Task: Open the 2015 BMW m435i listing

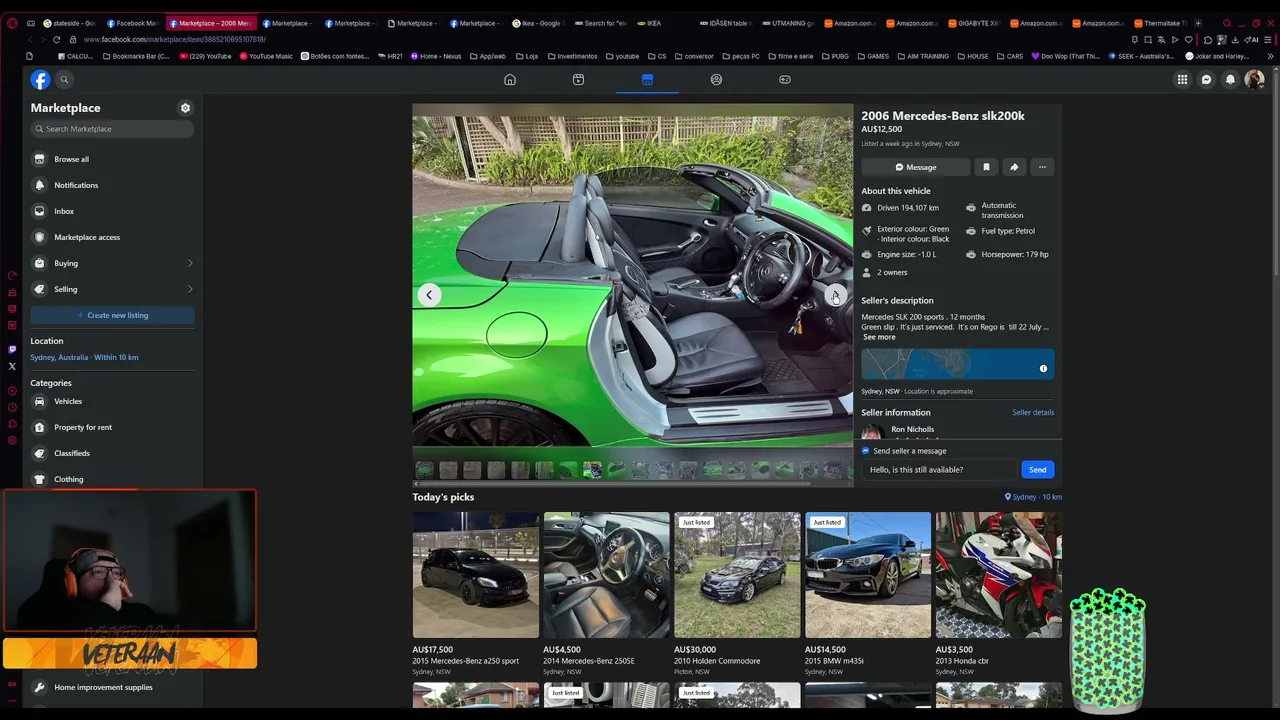Action: (868, 594)
